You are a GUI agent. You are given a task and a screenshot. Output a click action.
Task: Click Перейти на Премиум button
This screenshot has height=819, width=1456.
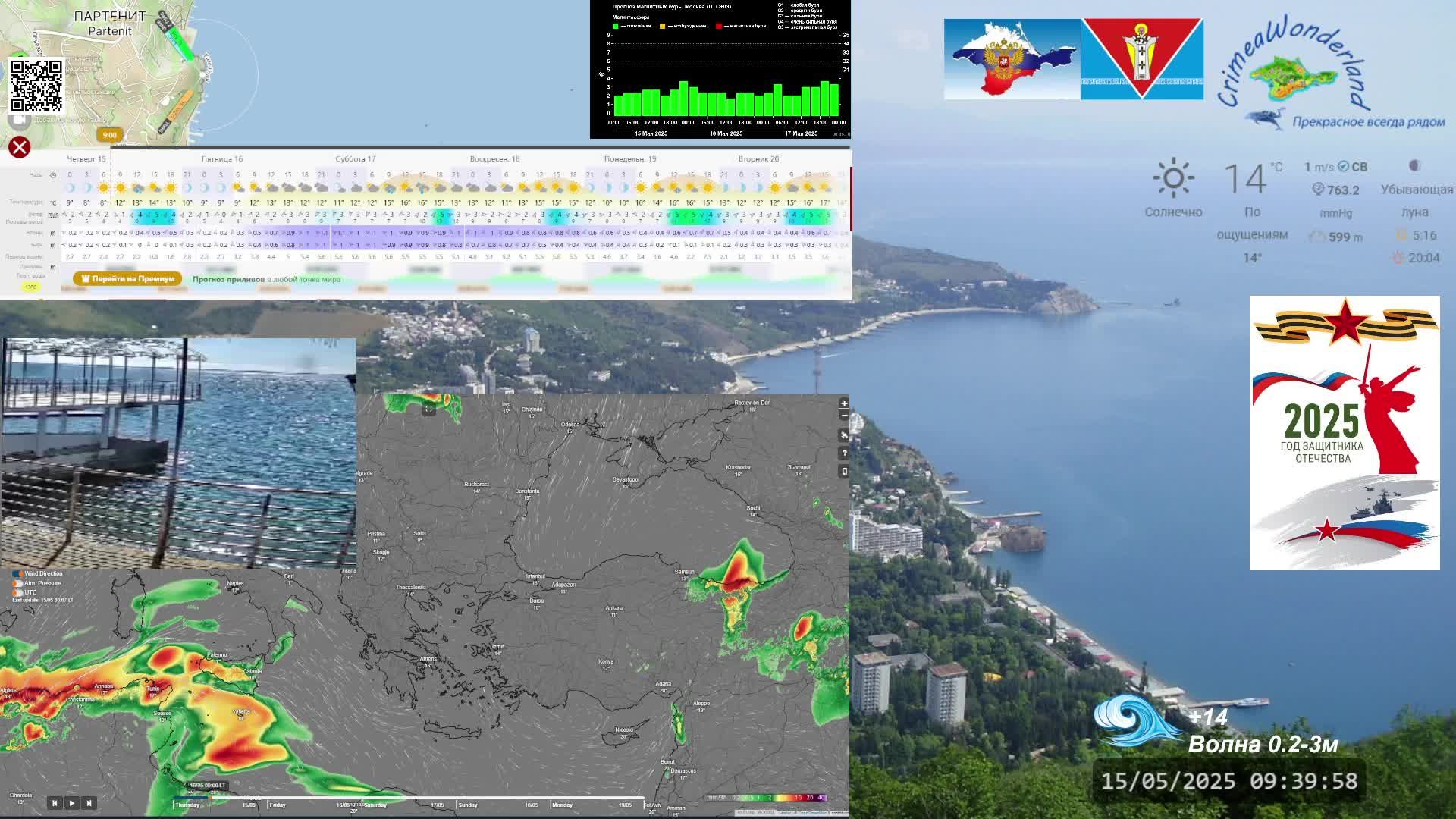pos(127,278)
